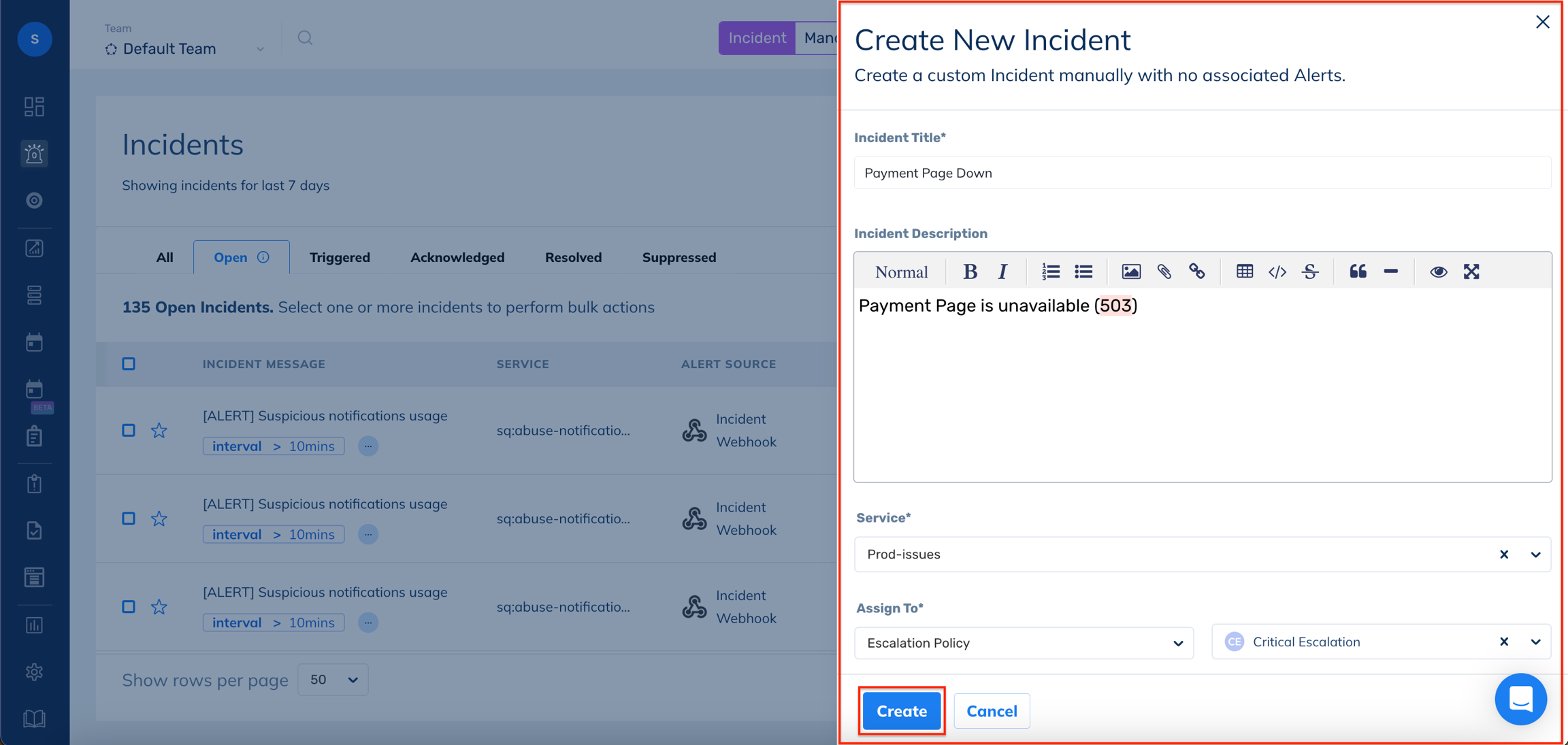Image resolution: width=1568 pixels, height=745 pixels.
Task: Clear the Prod-issues service selection
Action: tap(1504, 554)
